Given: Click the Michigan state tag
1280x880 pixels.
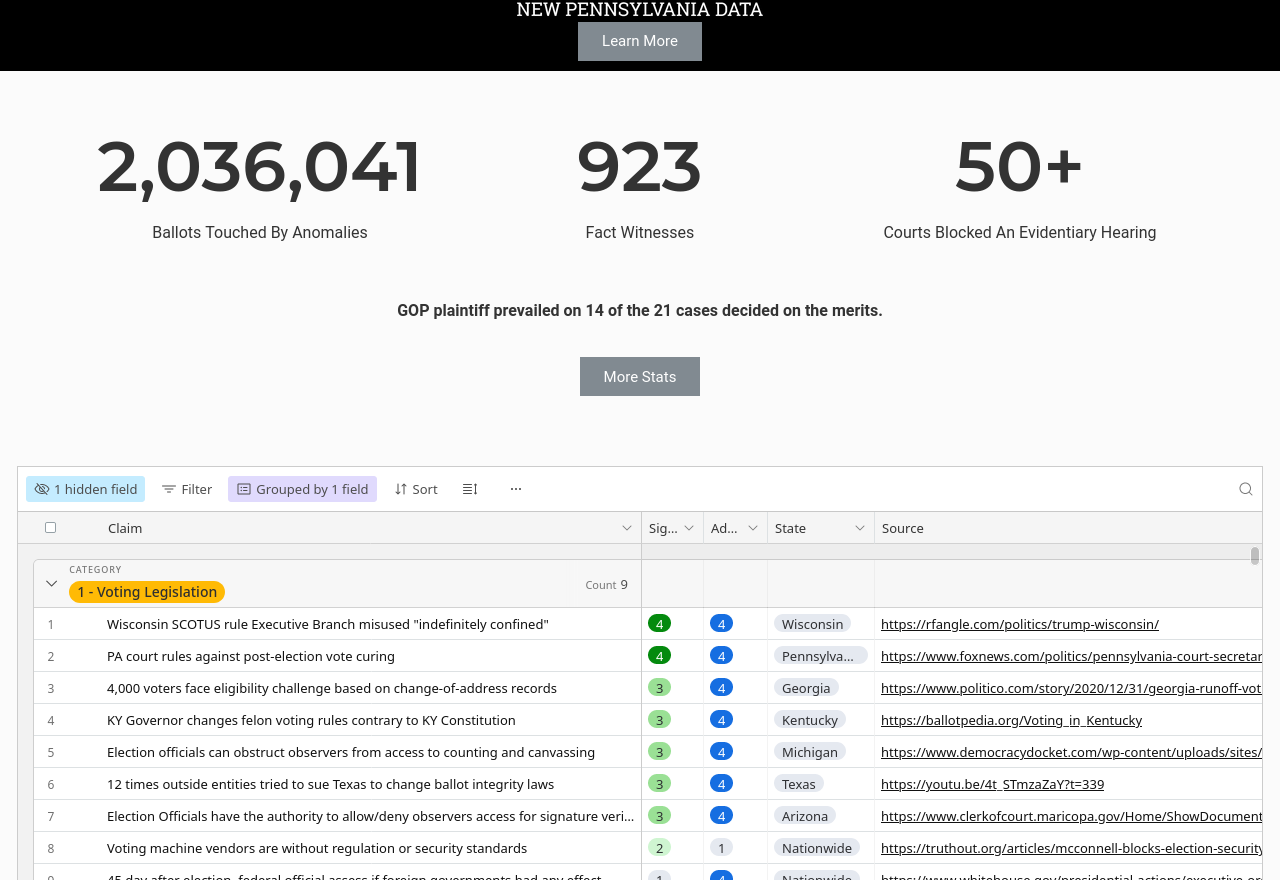Looking at the screenshot, I should pyautogui.click(x=810, y=752).
